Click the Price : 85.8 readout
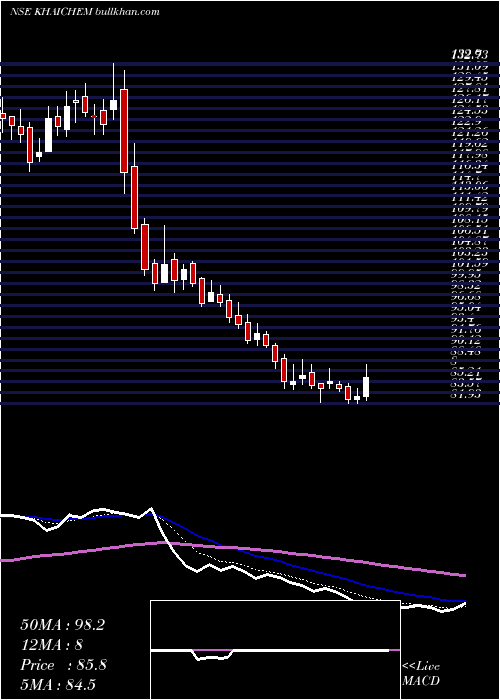 [63, 665]
